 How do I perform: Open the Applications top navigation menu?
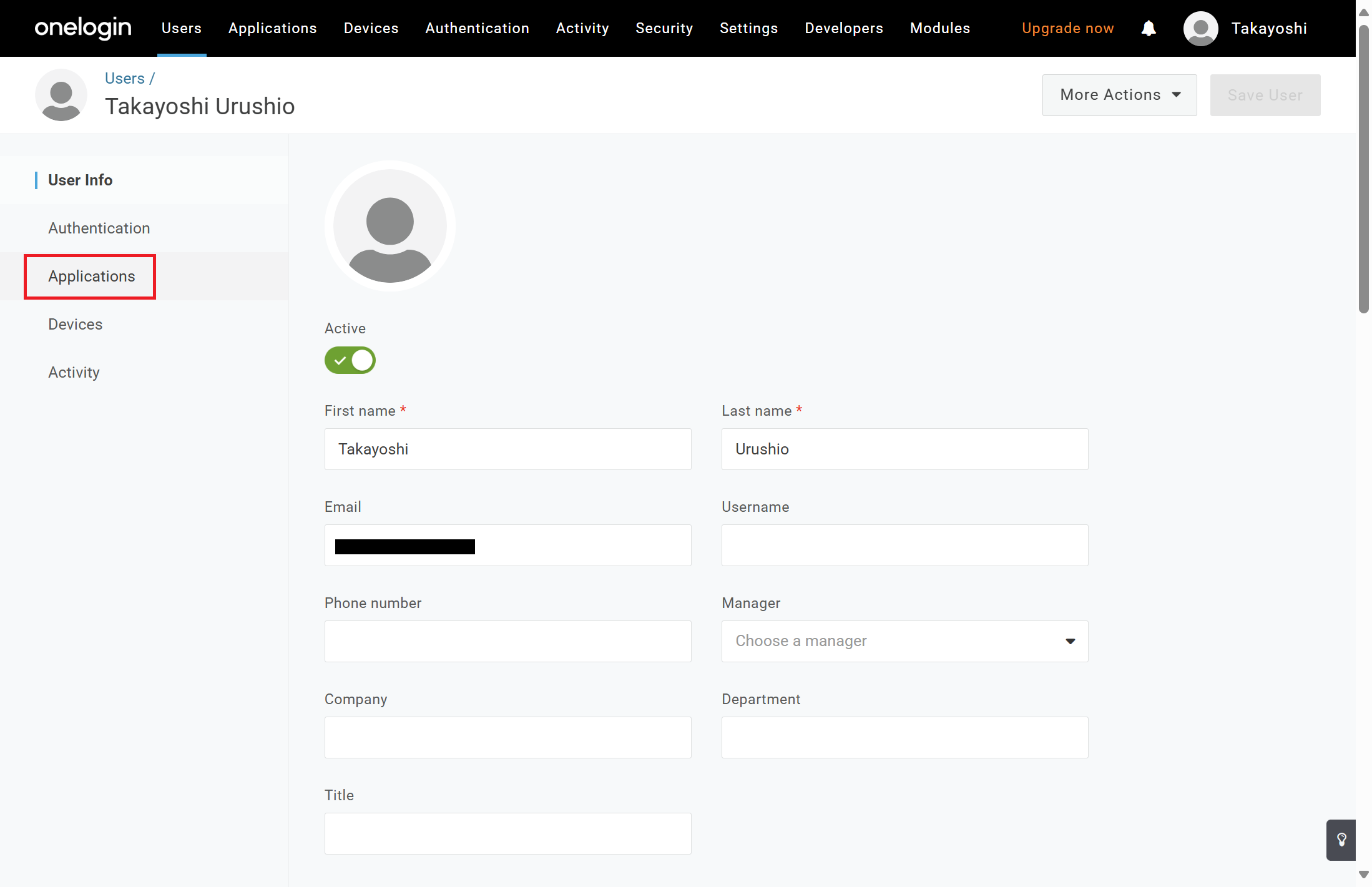(x=272, y=28)
